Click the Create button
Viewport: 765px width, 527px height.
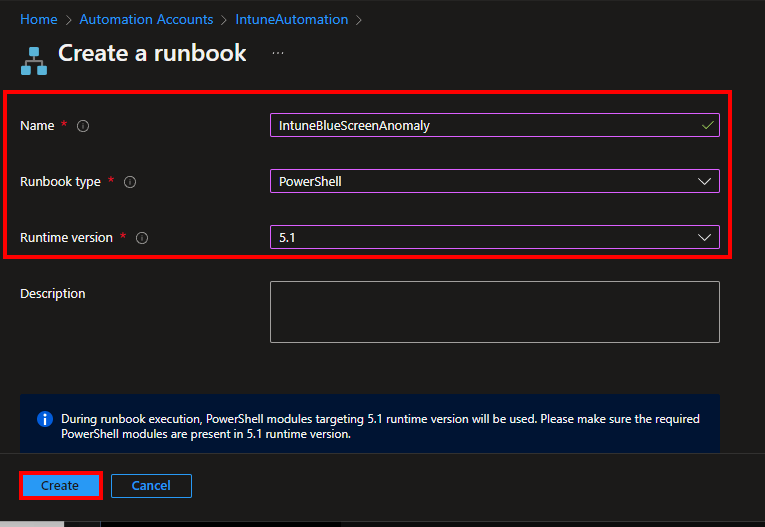click(60, 486)
